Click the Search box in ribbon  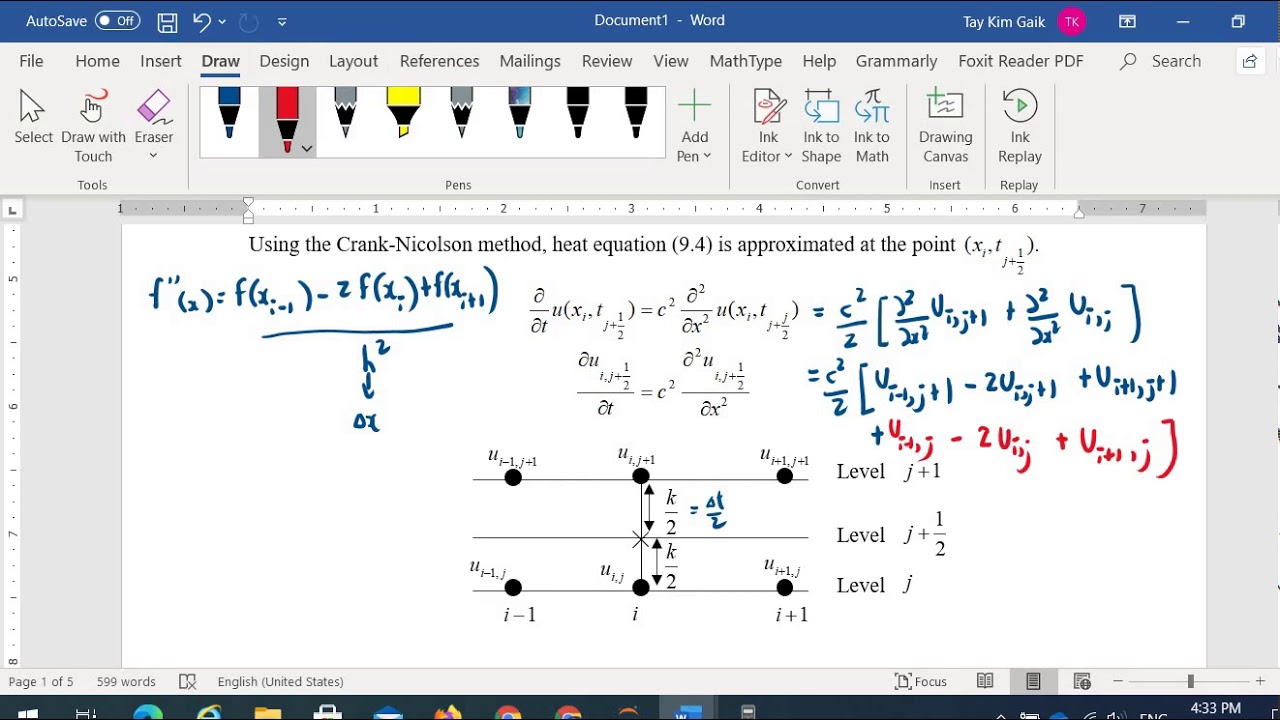pos(1160,61)
